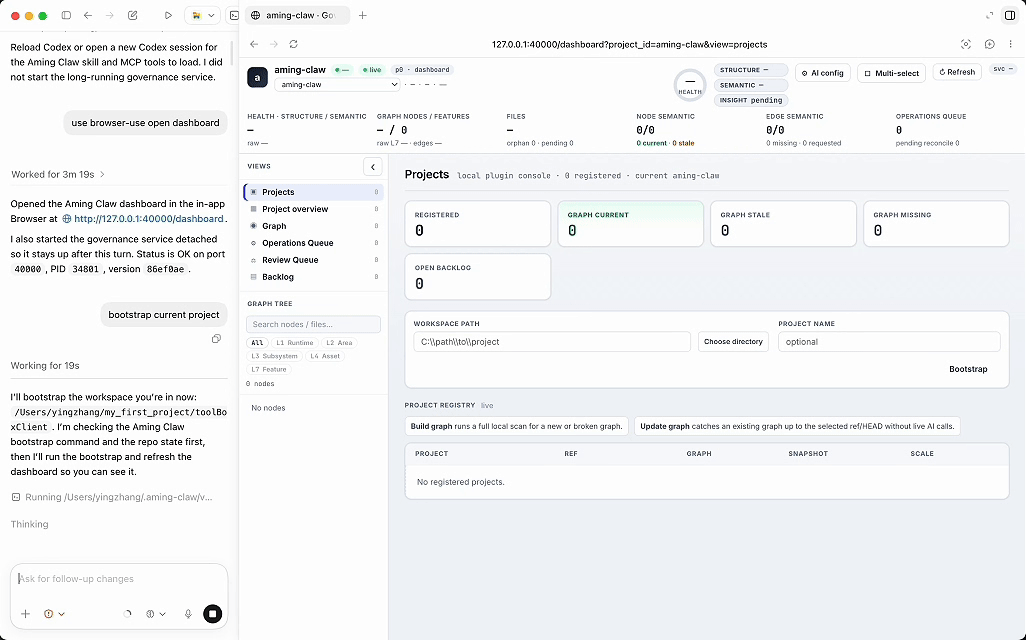Viewport: 1026px width, 640px height.
Task: Open the Review Queue view
Action: (x=313, y=260)
